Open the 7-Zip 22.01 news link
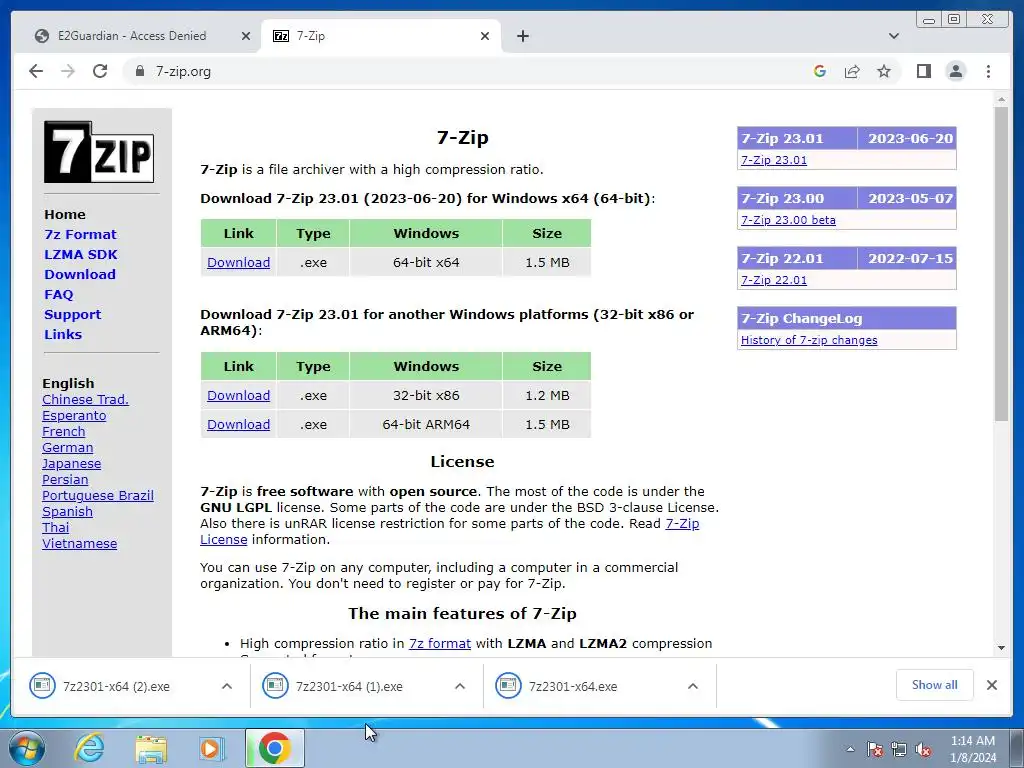 [x=774, y=280]
